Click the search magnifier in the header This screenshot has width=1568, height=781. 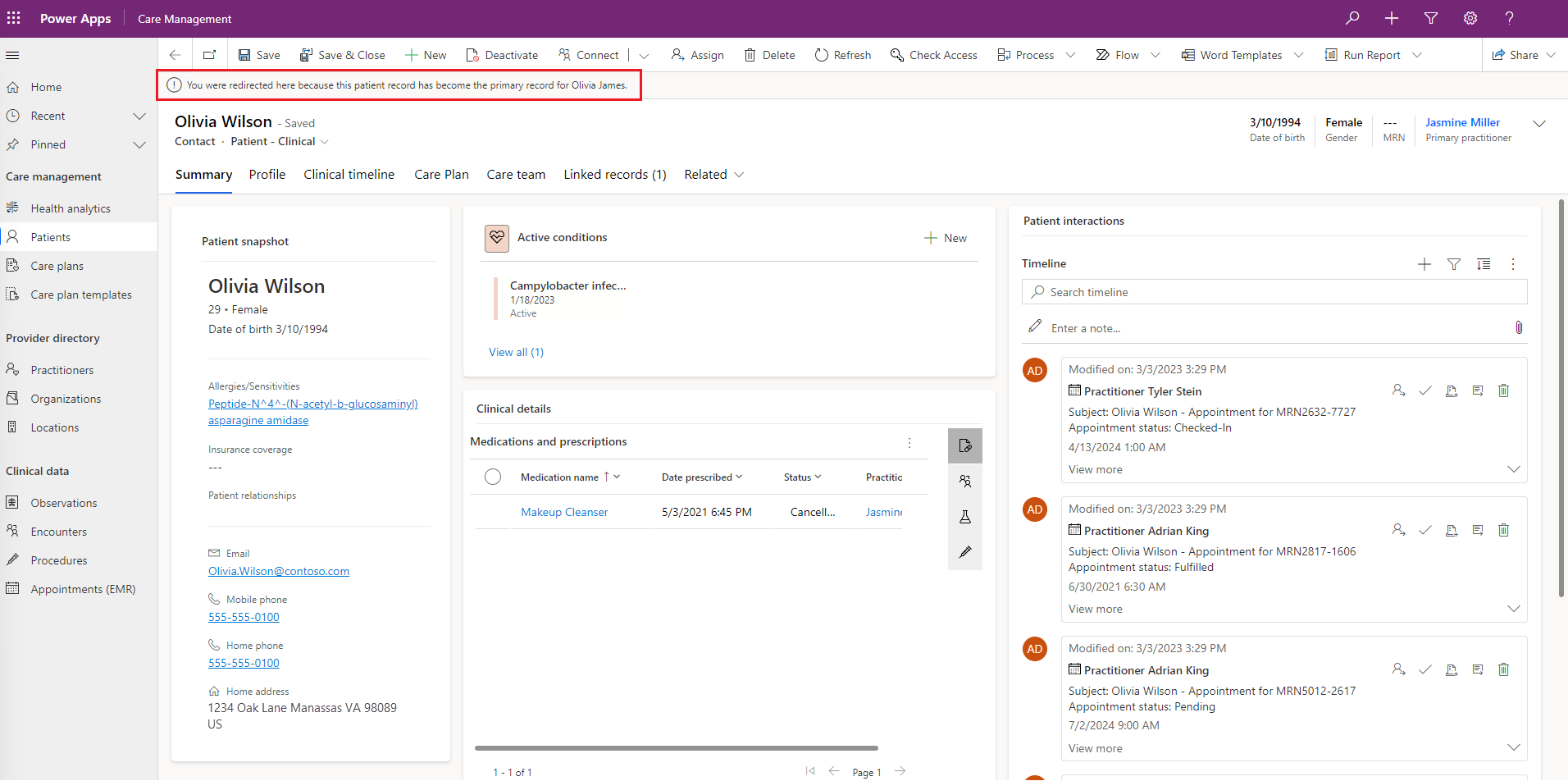tap(1352, 18)
